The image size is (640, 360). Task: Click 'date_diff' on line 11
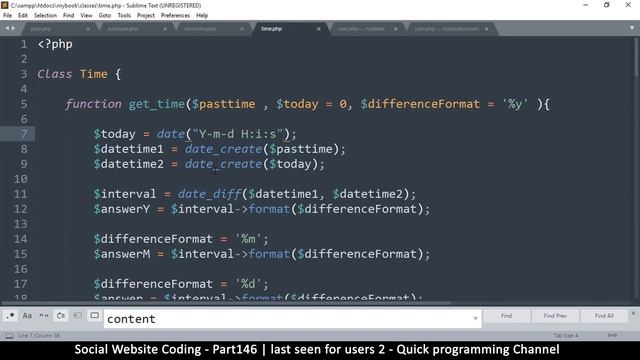pyautogui.click(x=209, y=194)
